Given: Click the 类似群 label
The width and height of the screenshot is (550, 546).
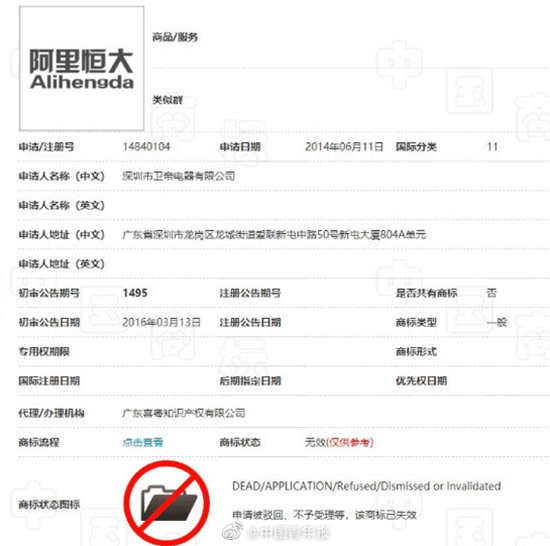Looking at the screenshot, I should [168, 100].
